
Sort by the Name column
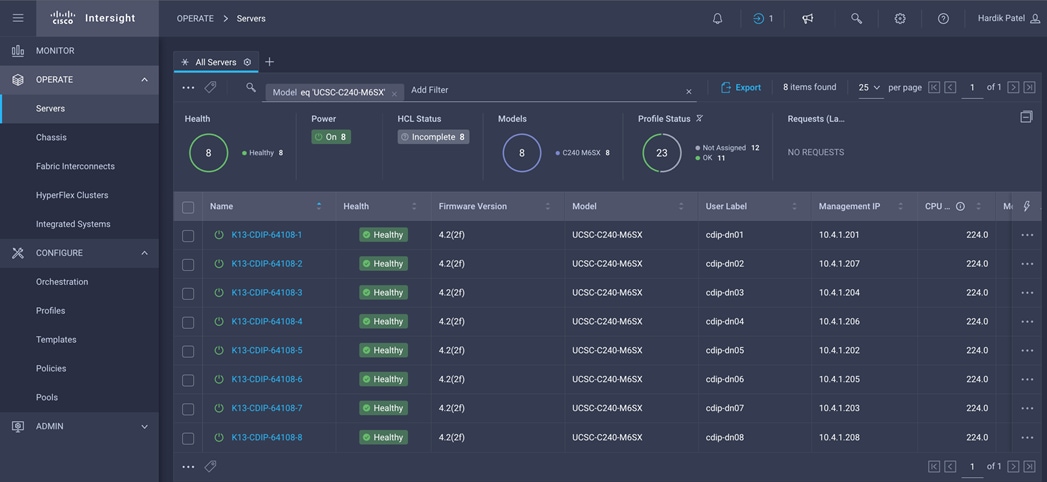point(319,206)
